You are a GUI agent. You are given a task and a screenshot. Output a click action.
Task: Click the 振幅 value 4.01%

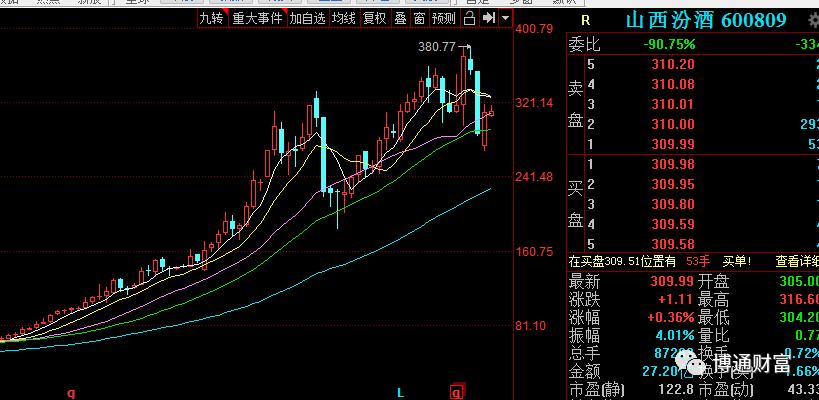pyautogui.click(x=673, y=335)
